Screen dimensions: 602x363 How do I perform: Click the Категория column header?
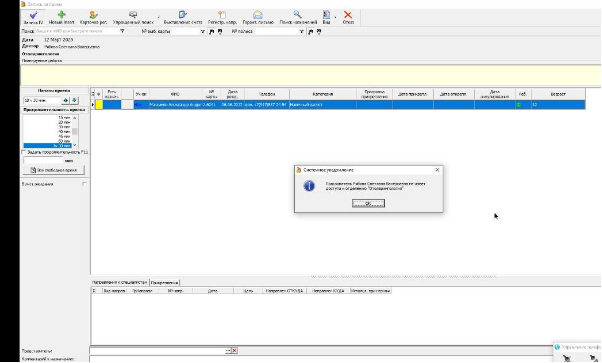(x=323, y=94)
